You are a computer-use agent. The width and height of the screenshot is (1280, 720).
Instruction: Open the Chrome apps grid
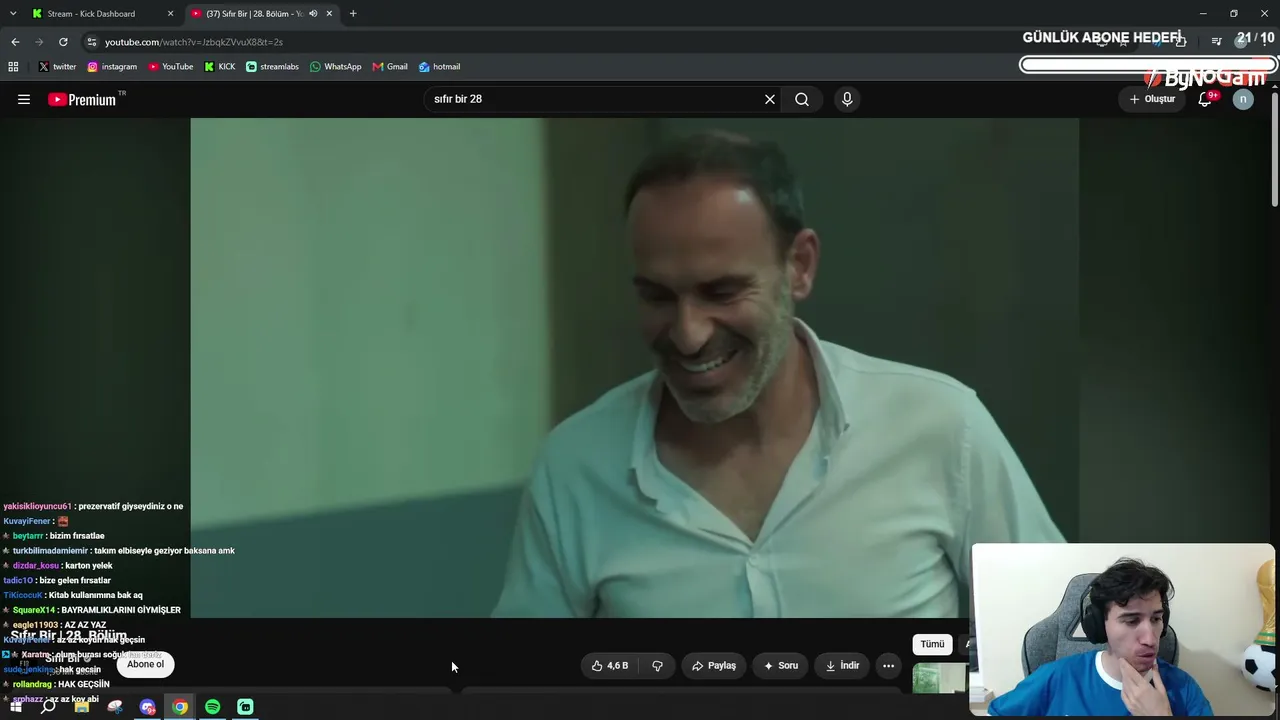coord(13,67)
